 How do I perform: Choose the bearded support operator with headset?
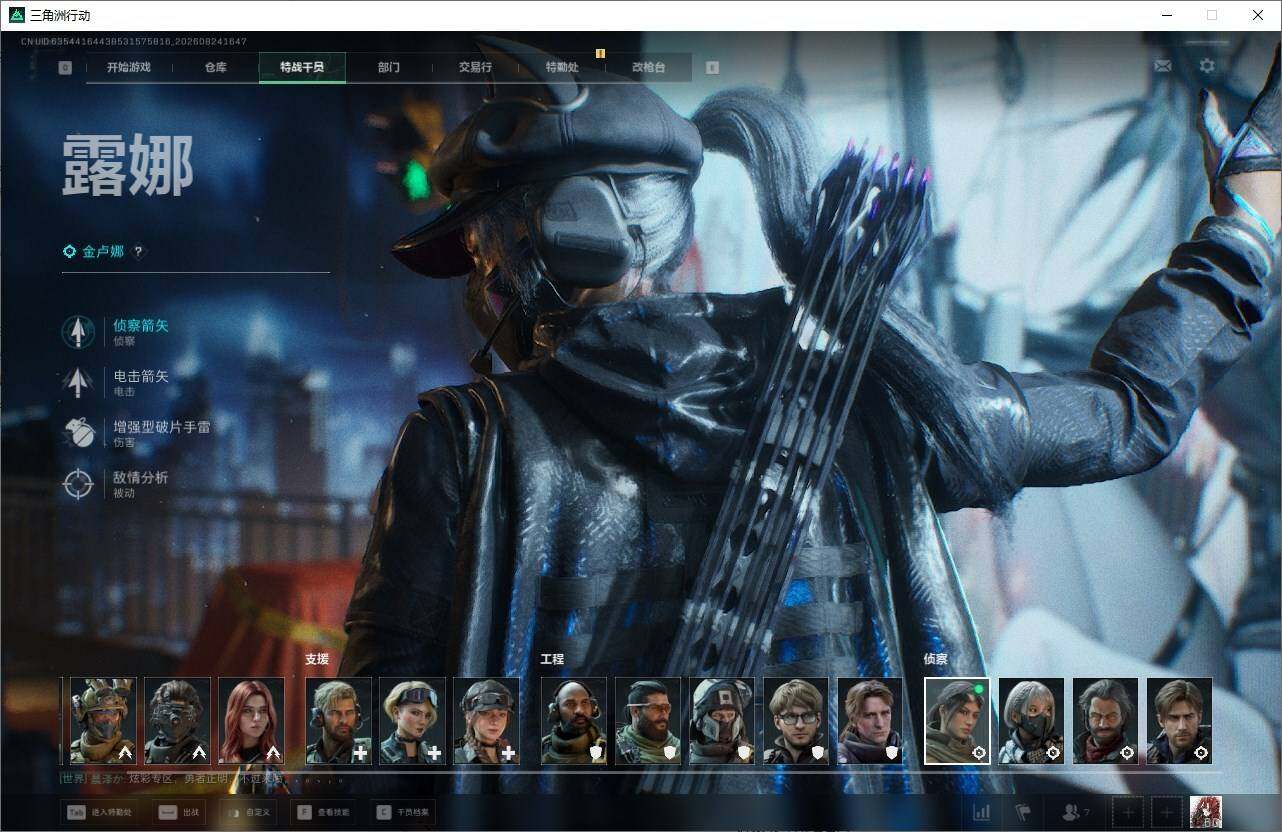click(338, 721)
